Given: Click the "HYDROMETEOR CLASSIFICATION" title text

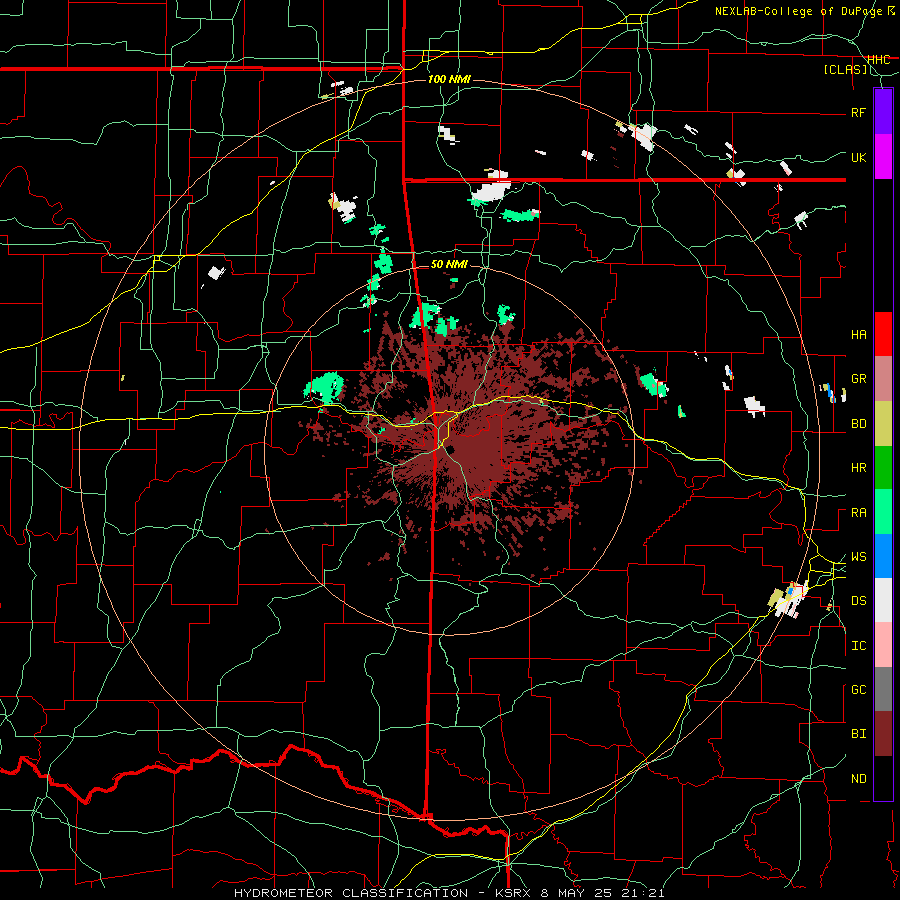Looking at the screenshot, I should pos(351,893).
